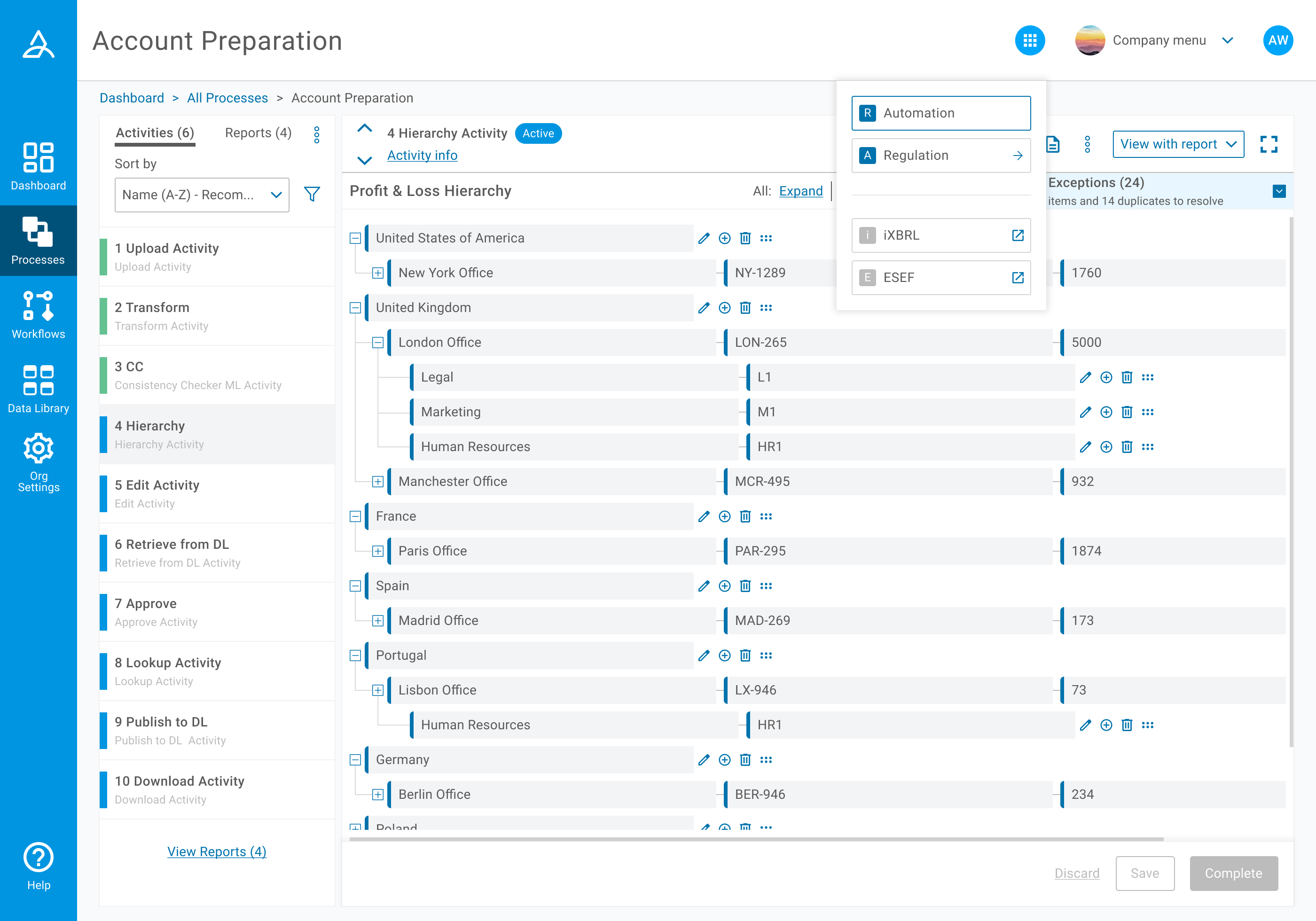Open the Help section

(39, 866)
